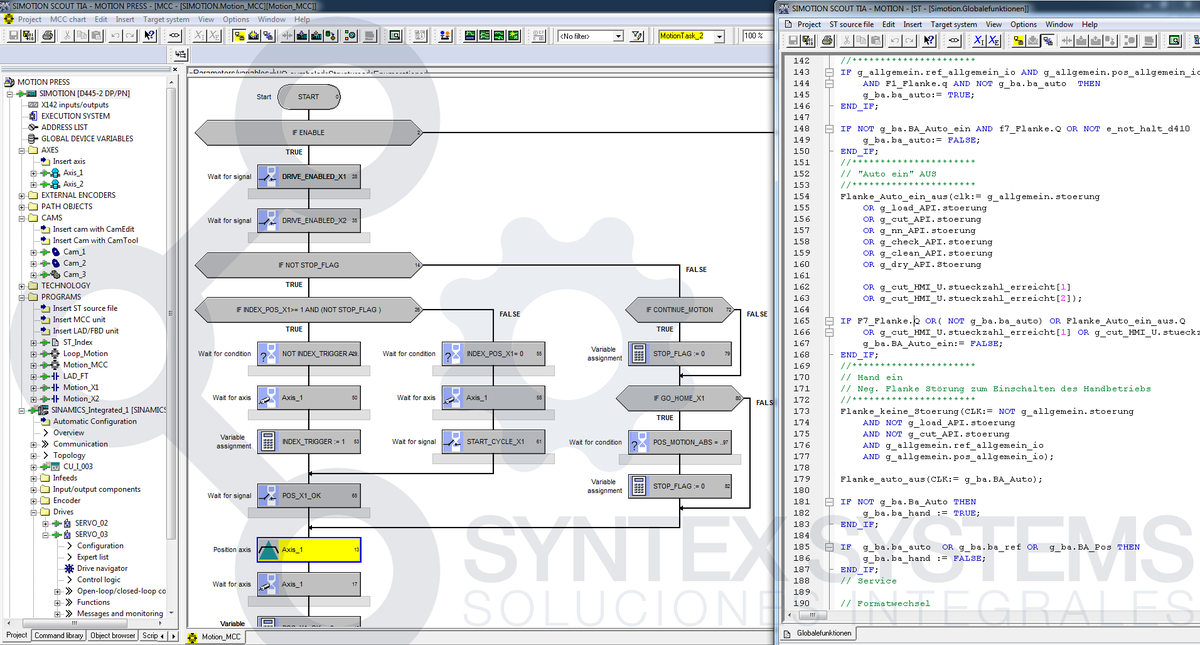Click Print icon in MCC window toolbar
The width and height of the screenshot is (1200, 645).
pyautogui.click(x=48, y=36)
